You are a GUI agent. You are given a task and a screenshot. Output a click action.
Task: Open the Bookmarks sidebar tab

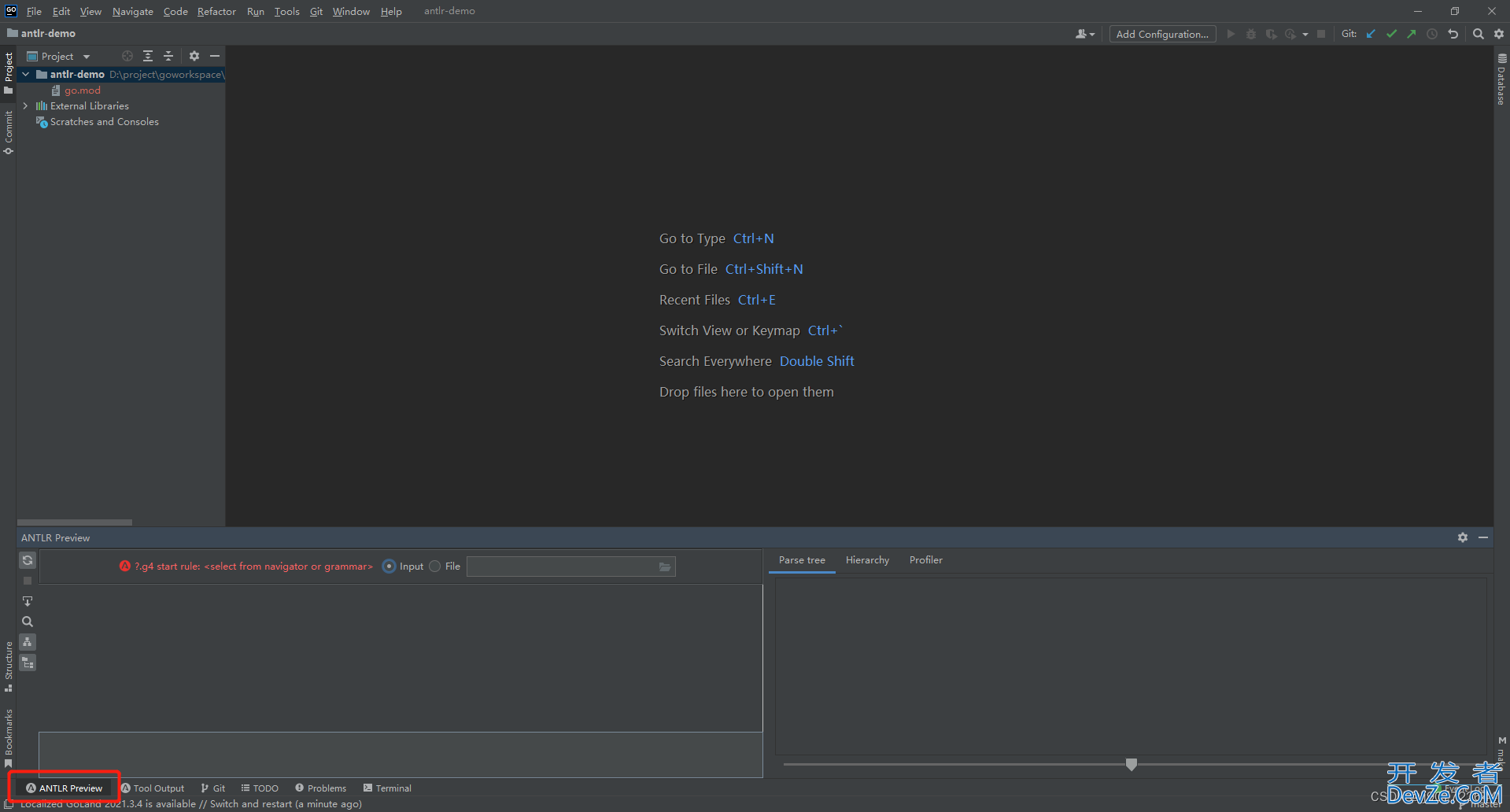coord(8,737)
